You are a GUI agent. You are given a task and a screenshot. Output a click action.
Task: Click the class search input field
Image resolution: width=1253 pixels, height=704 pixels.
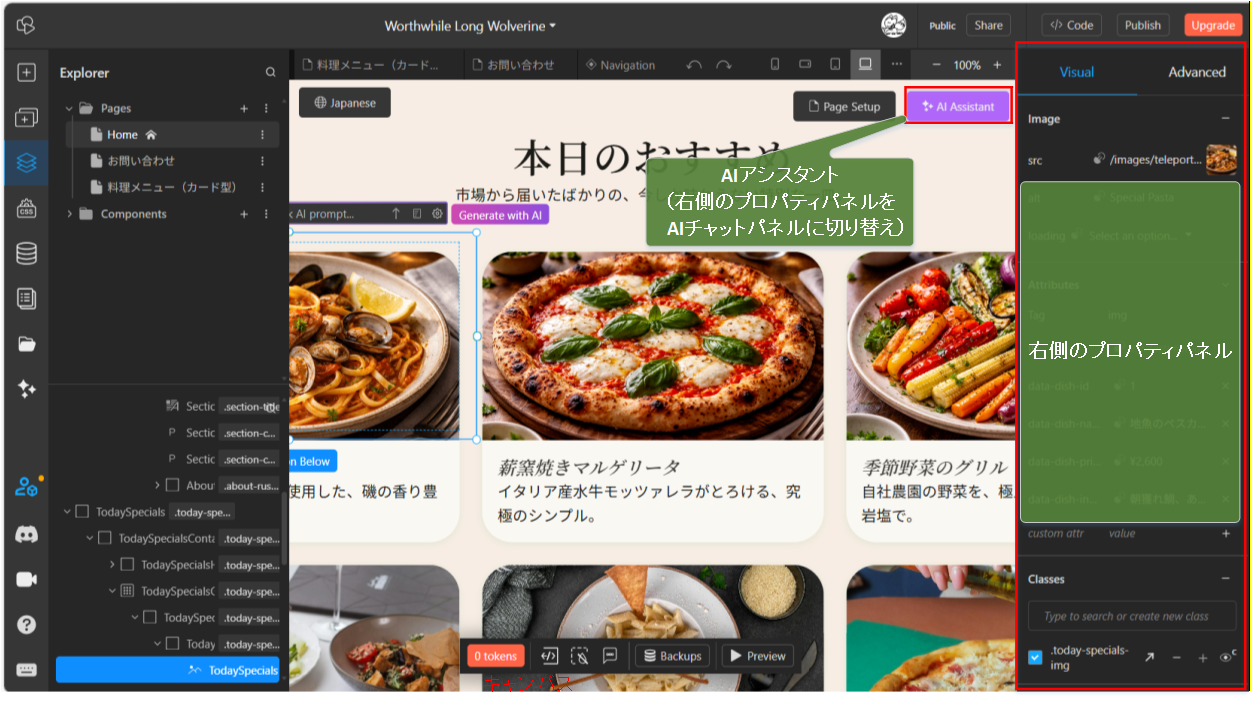pyautogui.click(x=1131, y=617)
